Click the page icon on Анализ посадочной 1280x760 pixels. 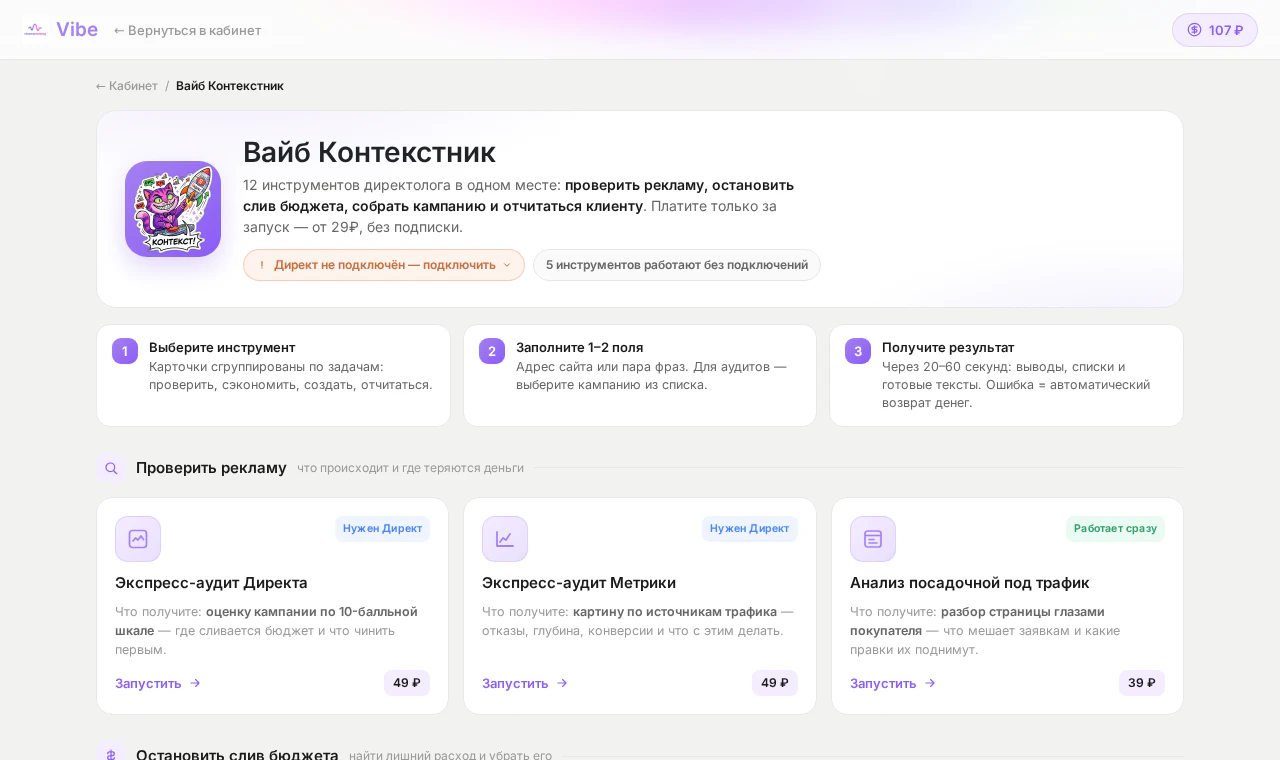873,539
